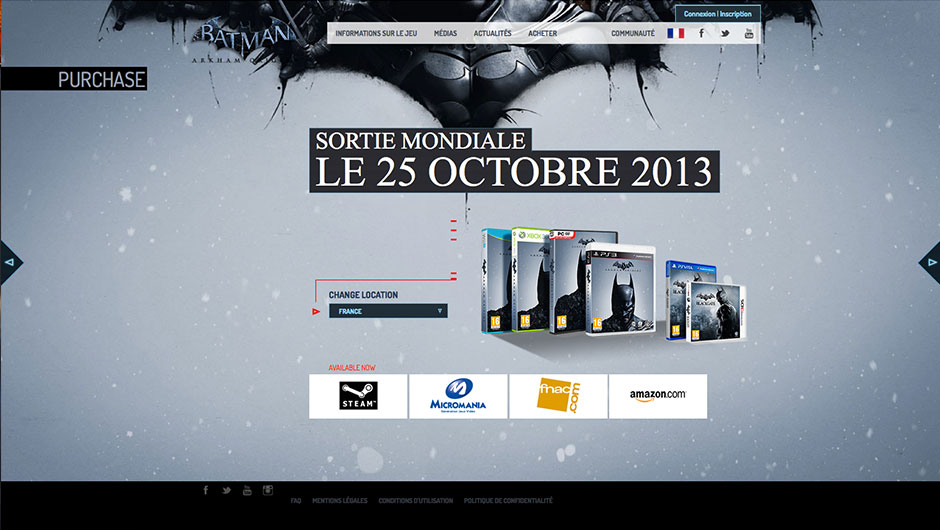This screenshot has height=530, width=940.
Task: Open YouTube icon in top navigation bar
Action: (749, 33)
